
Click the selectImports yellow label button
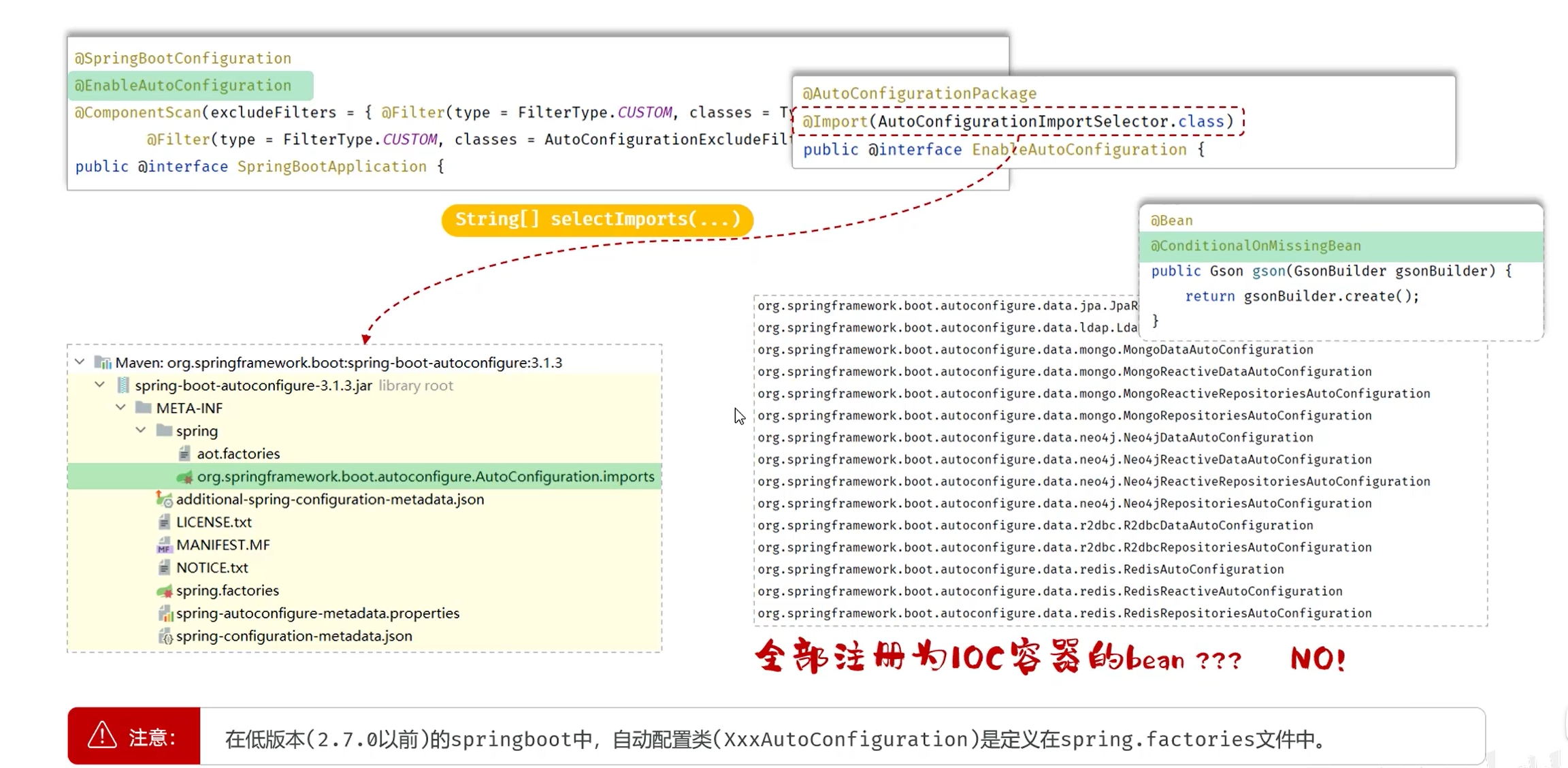(598, 220)
